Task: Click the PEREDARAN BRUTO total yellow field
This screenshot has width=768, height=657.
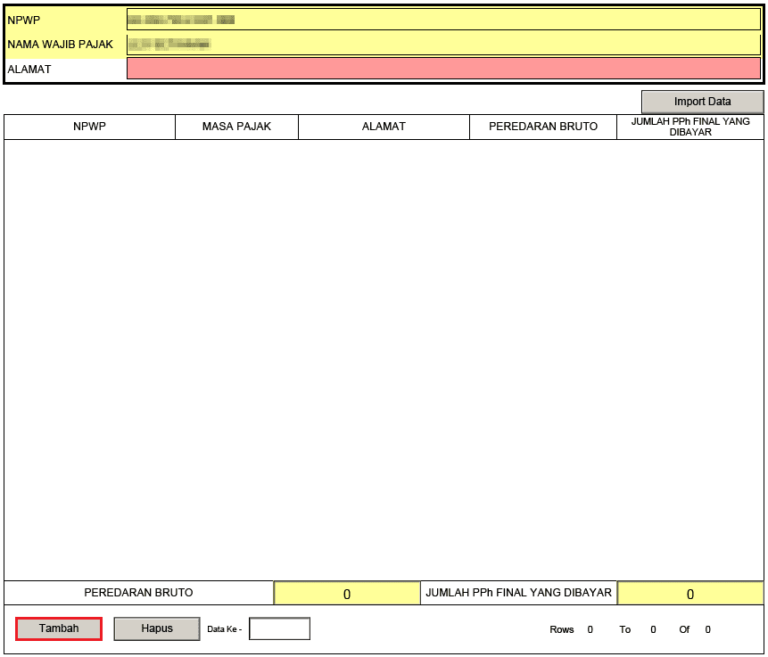Action: coord(347,594)
